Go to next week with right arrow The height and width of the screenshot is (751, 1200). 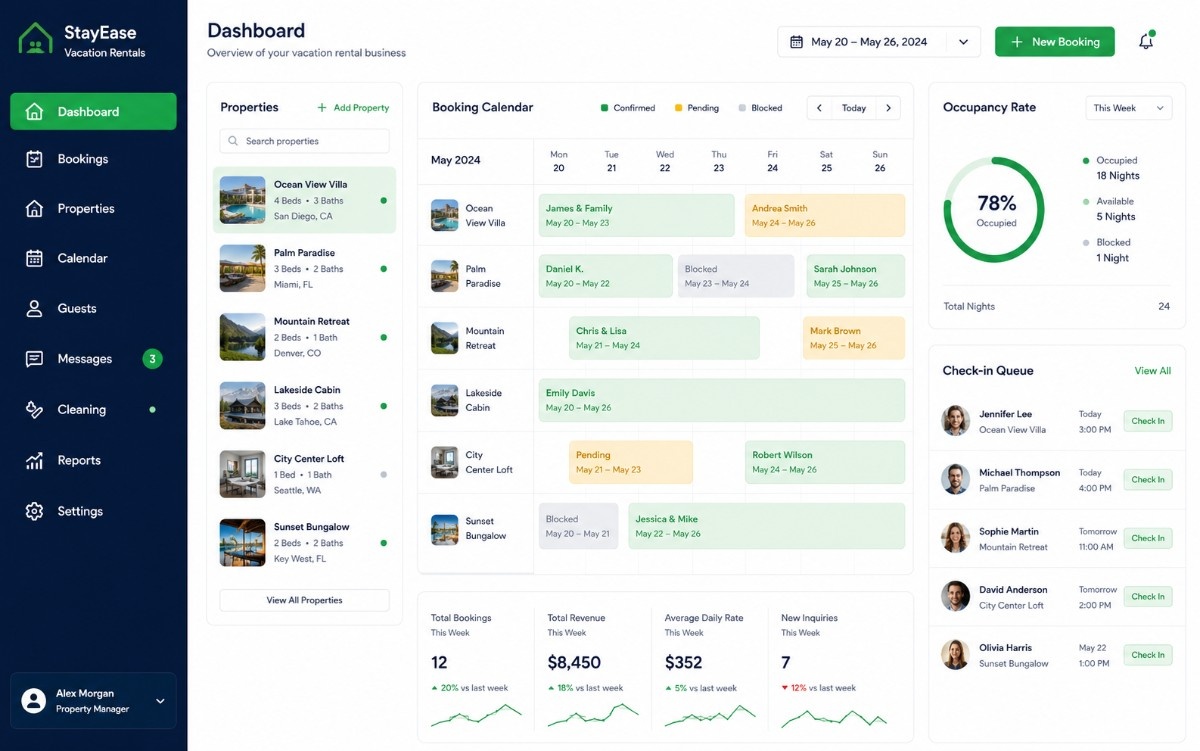(x=888, y=108)
